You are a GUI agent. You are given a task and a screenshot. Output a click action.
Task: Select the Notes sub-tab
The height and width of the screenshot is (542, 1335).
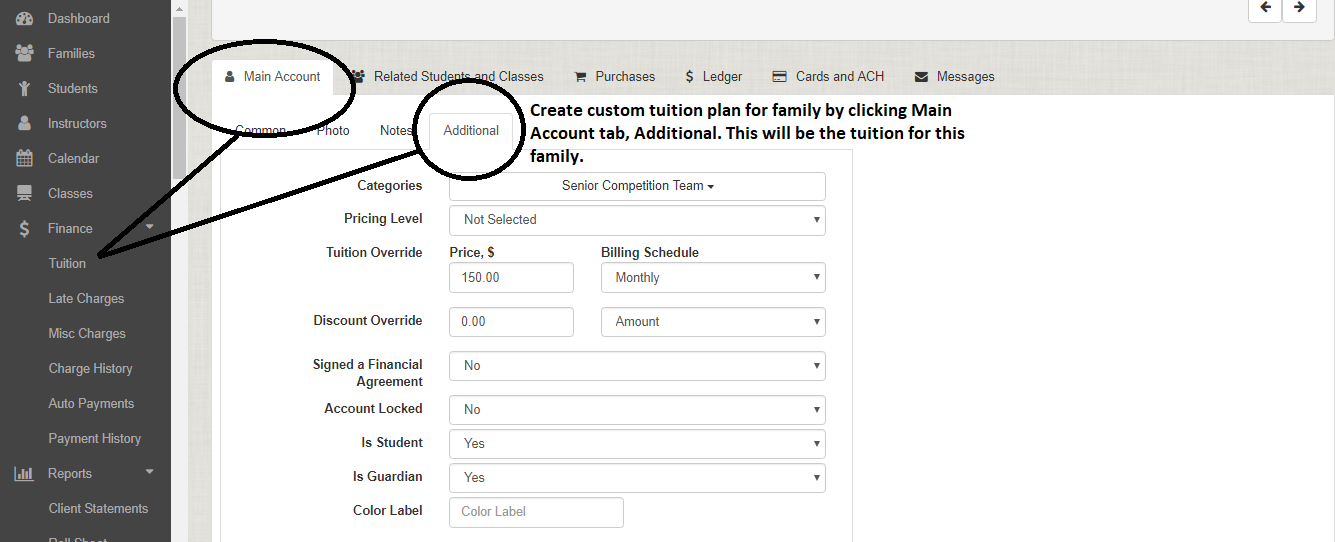coord(396,130)
